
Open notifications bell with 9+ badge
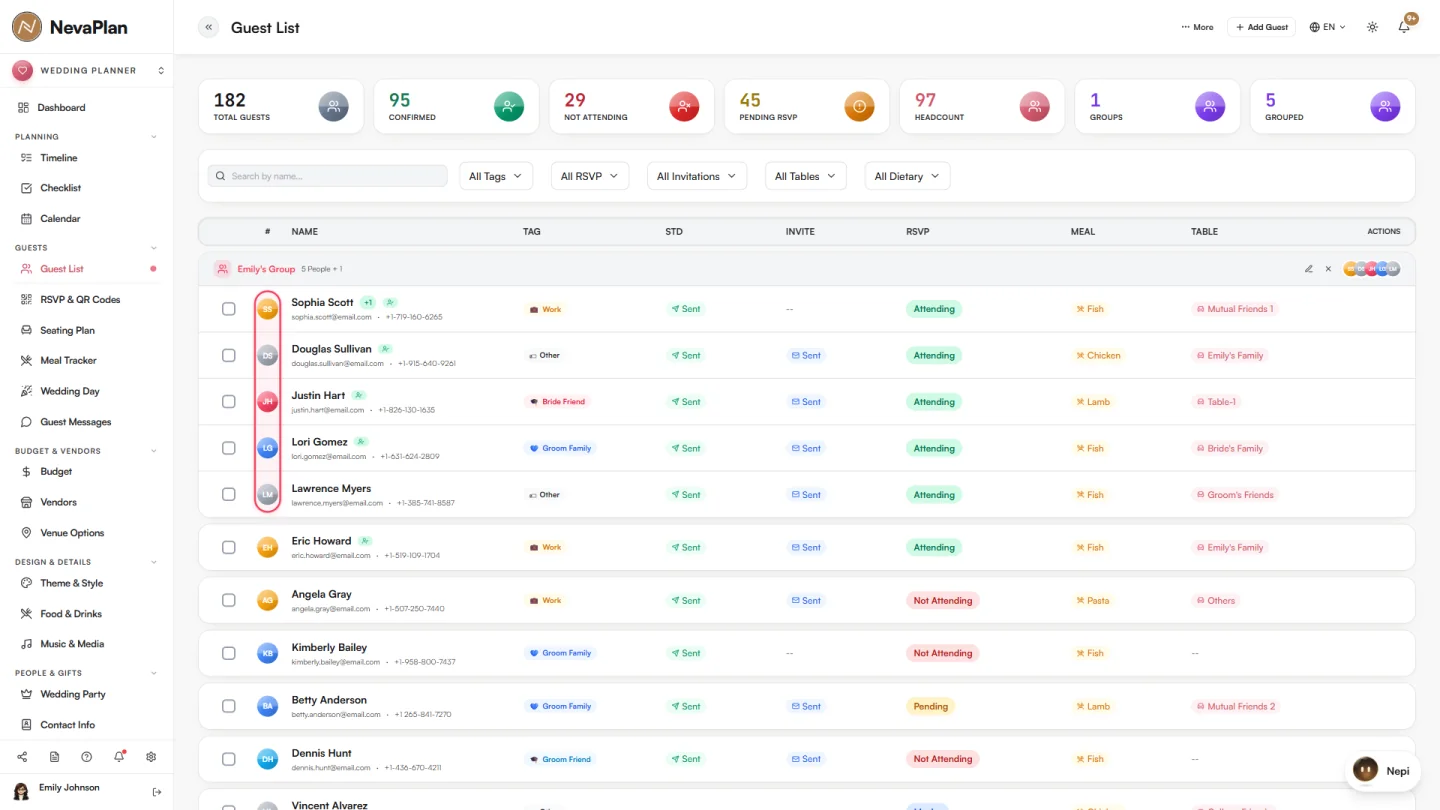[x=1404, y=27]
